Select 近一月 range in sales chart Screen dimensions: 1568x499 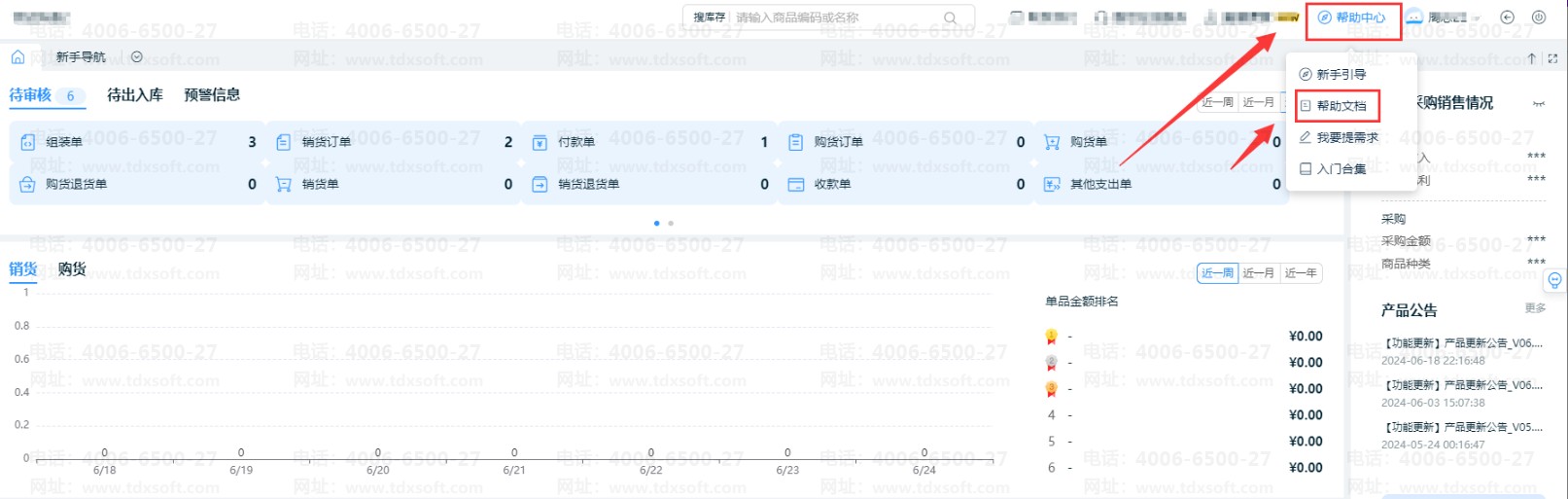tap(1258, 273)
